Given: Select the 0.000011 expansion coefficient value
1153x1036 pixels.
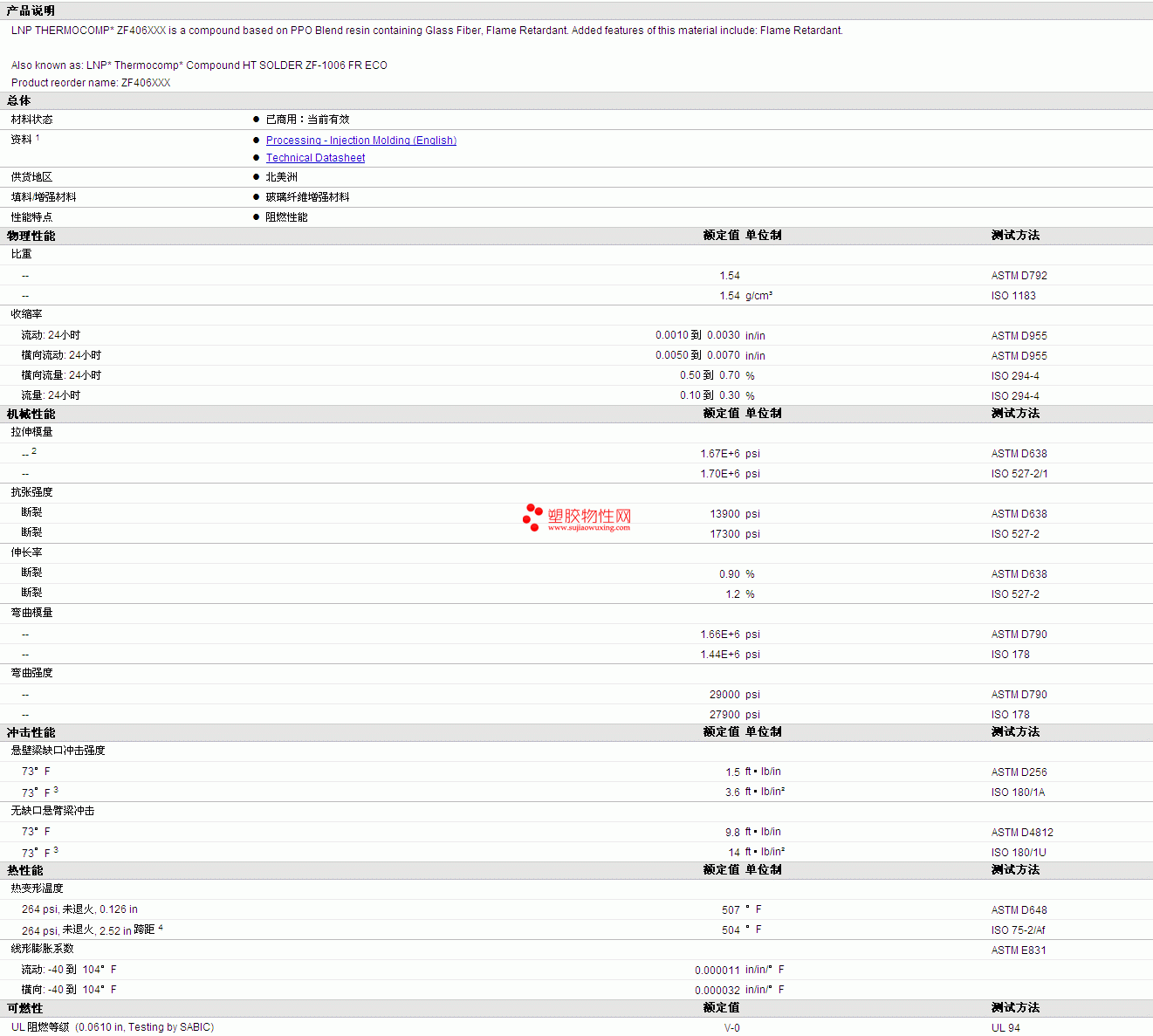Looking at the screenshot, I should tap(717, 971).
